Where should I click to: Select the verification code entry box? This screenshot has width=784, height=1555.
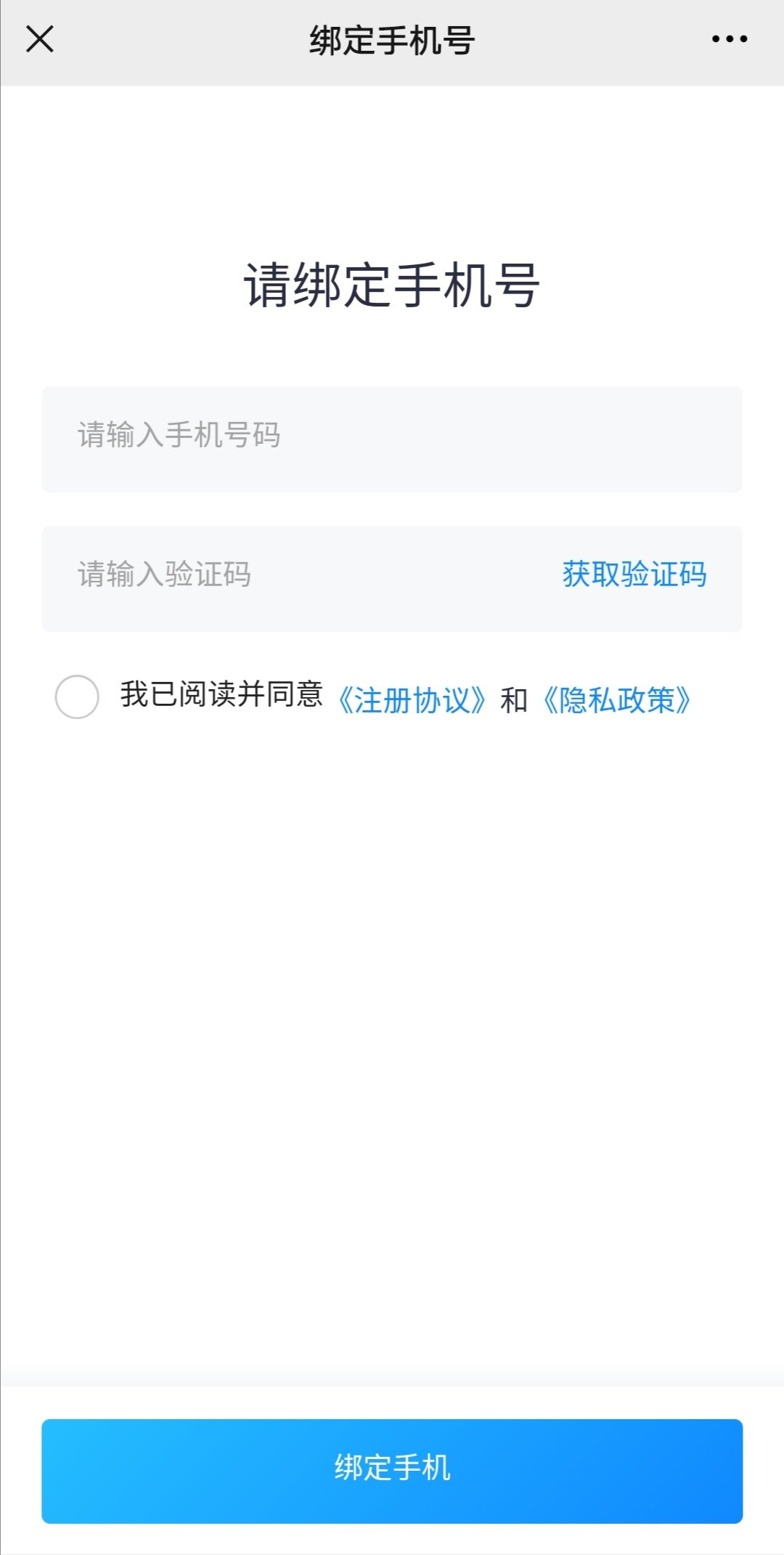290,578
